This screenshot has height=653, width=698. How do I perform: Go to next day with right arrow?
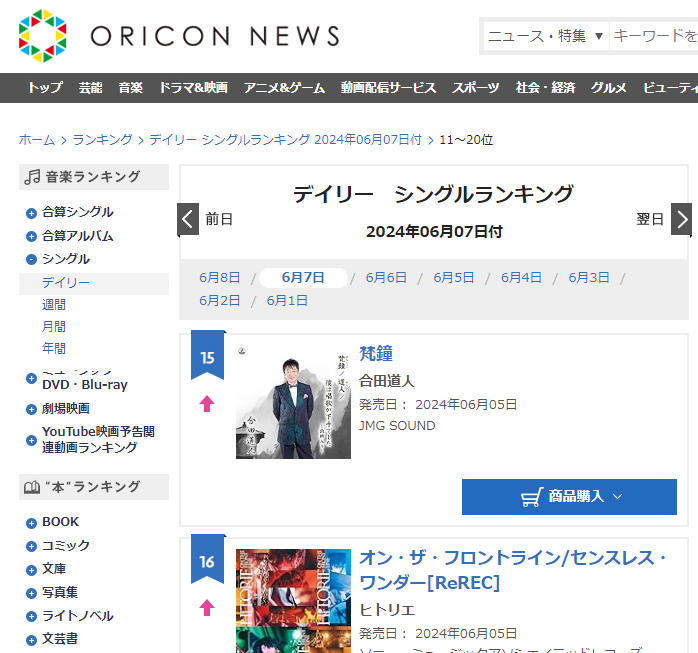pos(682,219)
